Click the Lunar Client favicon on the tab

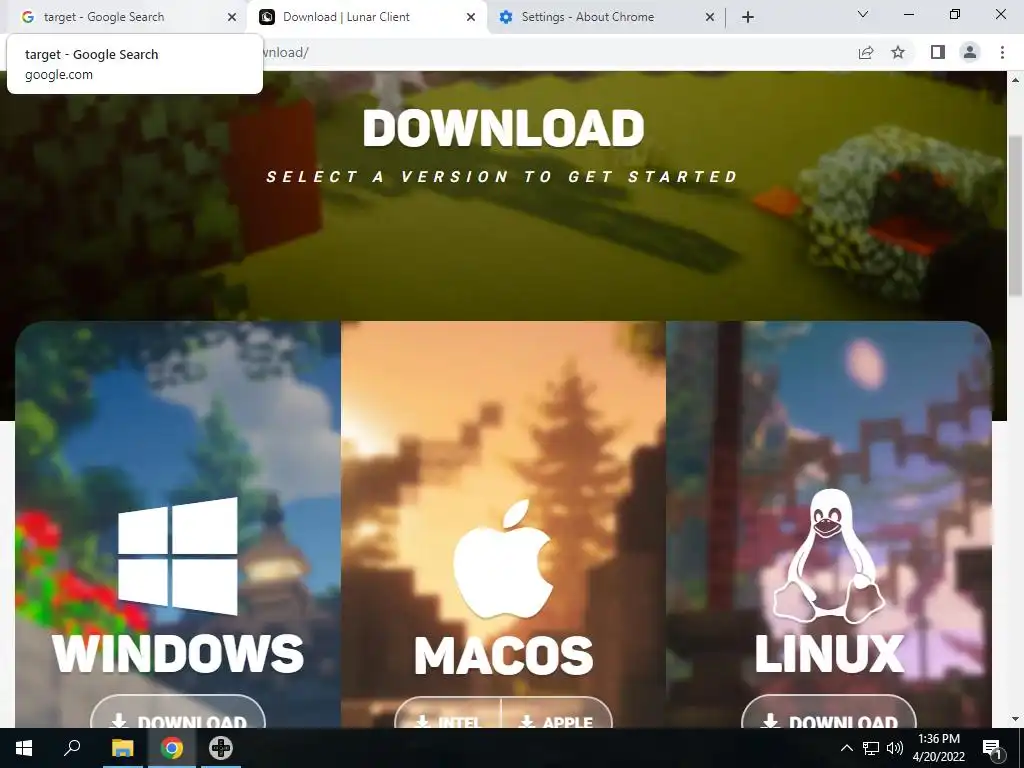tap(267, 17)
